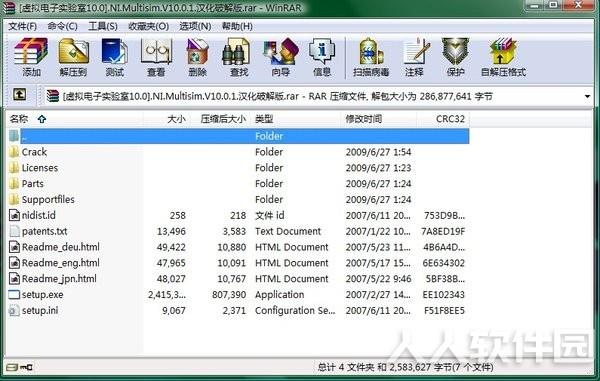This screenshot has width=600, height=381.
Task: Click the 添加 (Add) toolbar icon
Action: coord(31,57)
